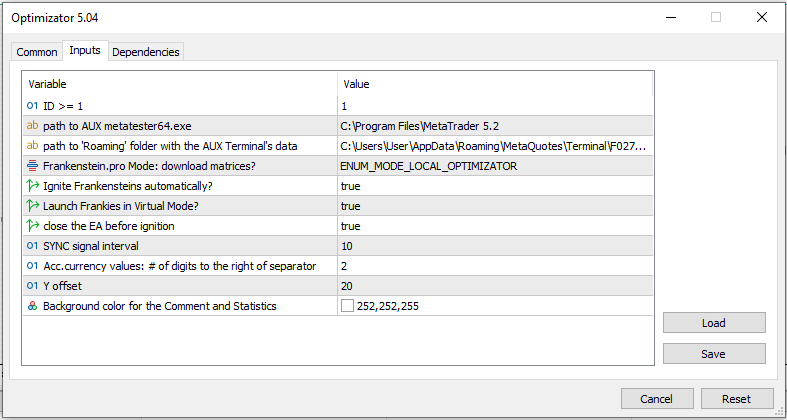Screen dimensions: 787x420
Task: Switch to the Dependencies tab
Action: point(146,52)
